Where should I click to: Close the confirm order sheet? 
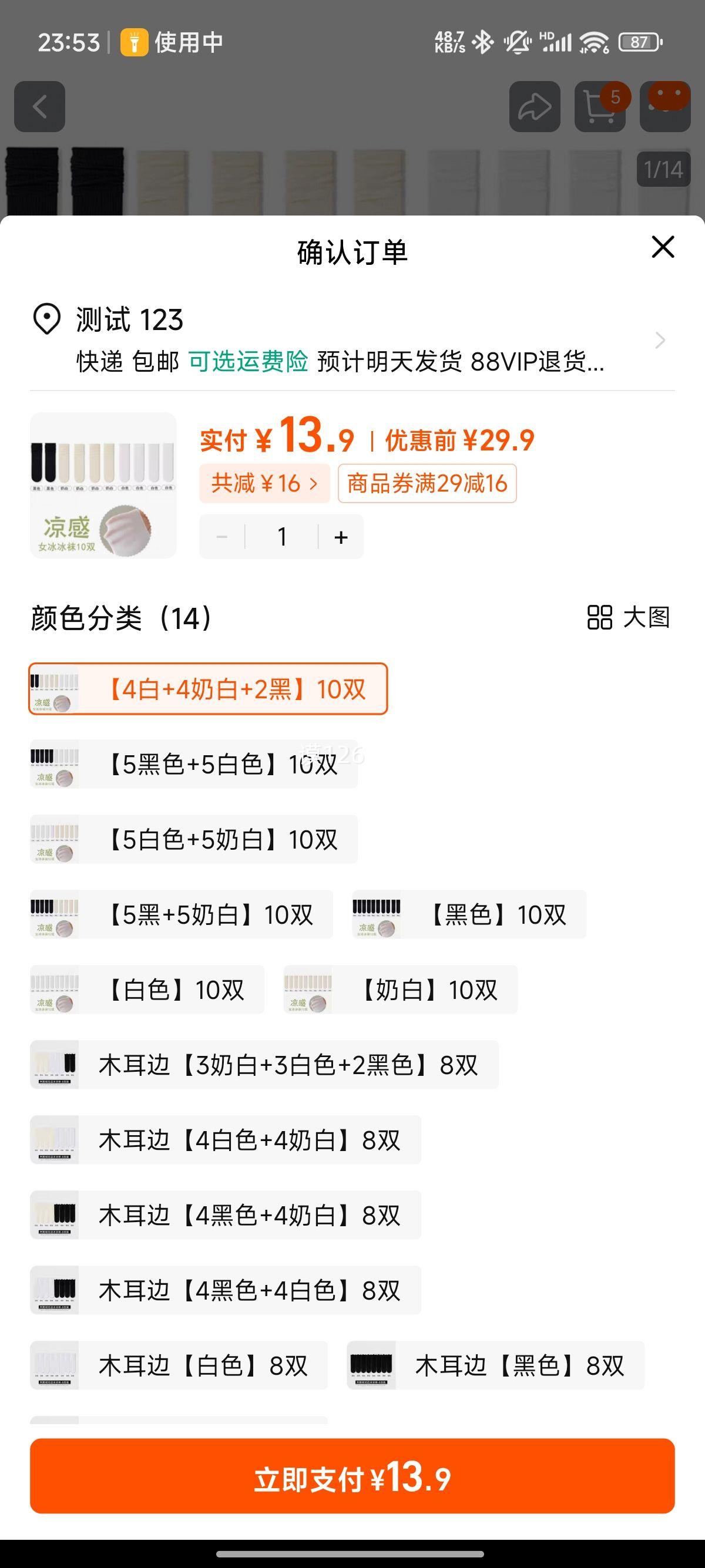[663, 247]
